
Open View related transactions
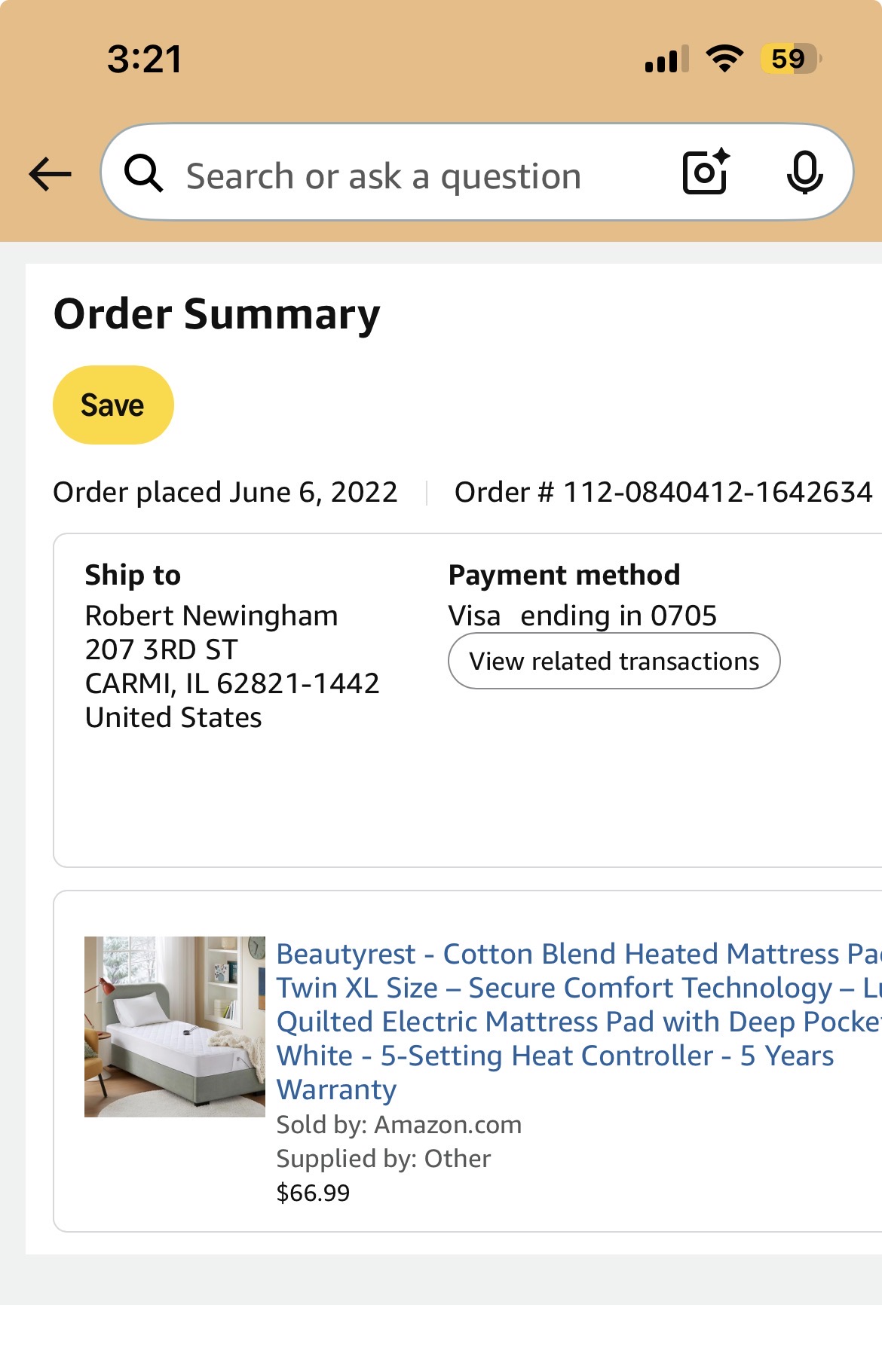click(x=614, y=661)
